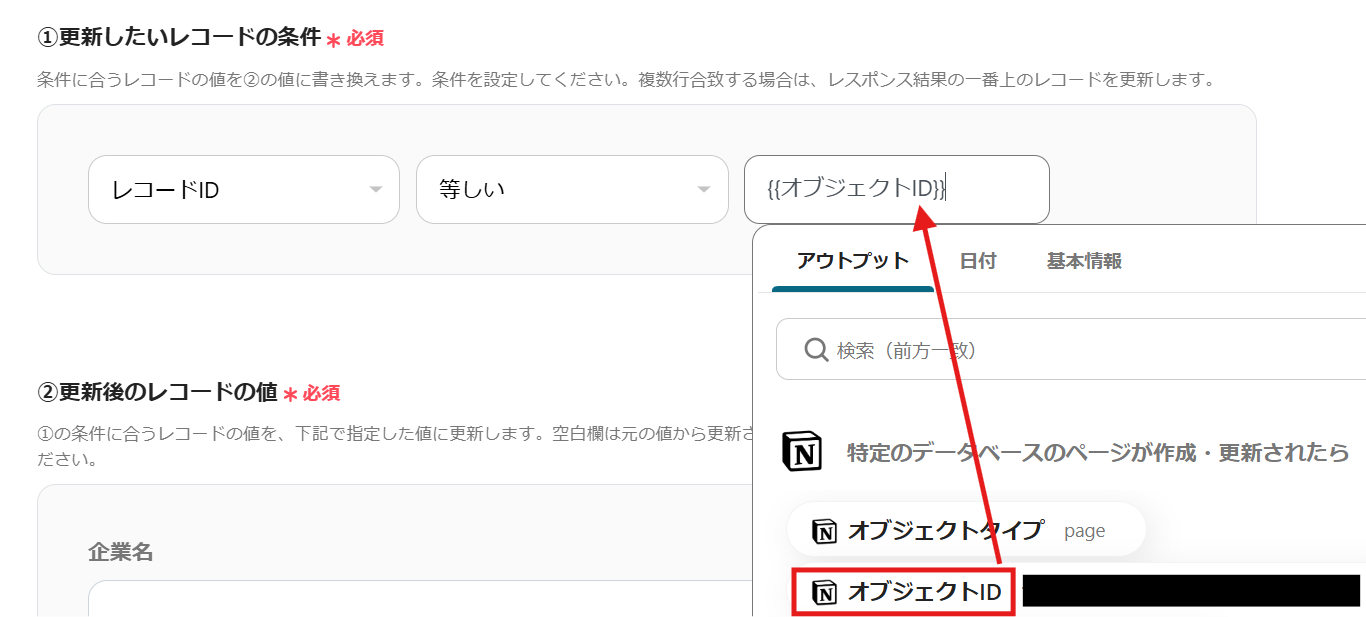Select the オブジェクトタイプ output chip
Image resolution: width=1366 pixels, height=617 pixels.
965,530
